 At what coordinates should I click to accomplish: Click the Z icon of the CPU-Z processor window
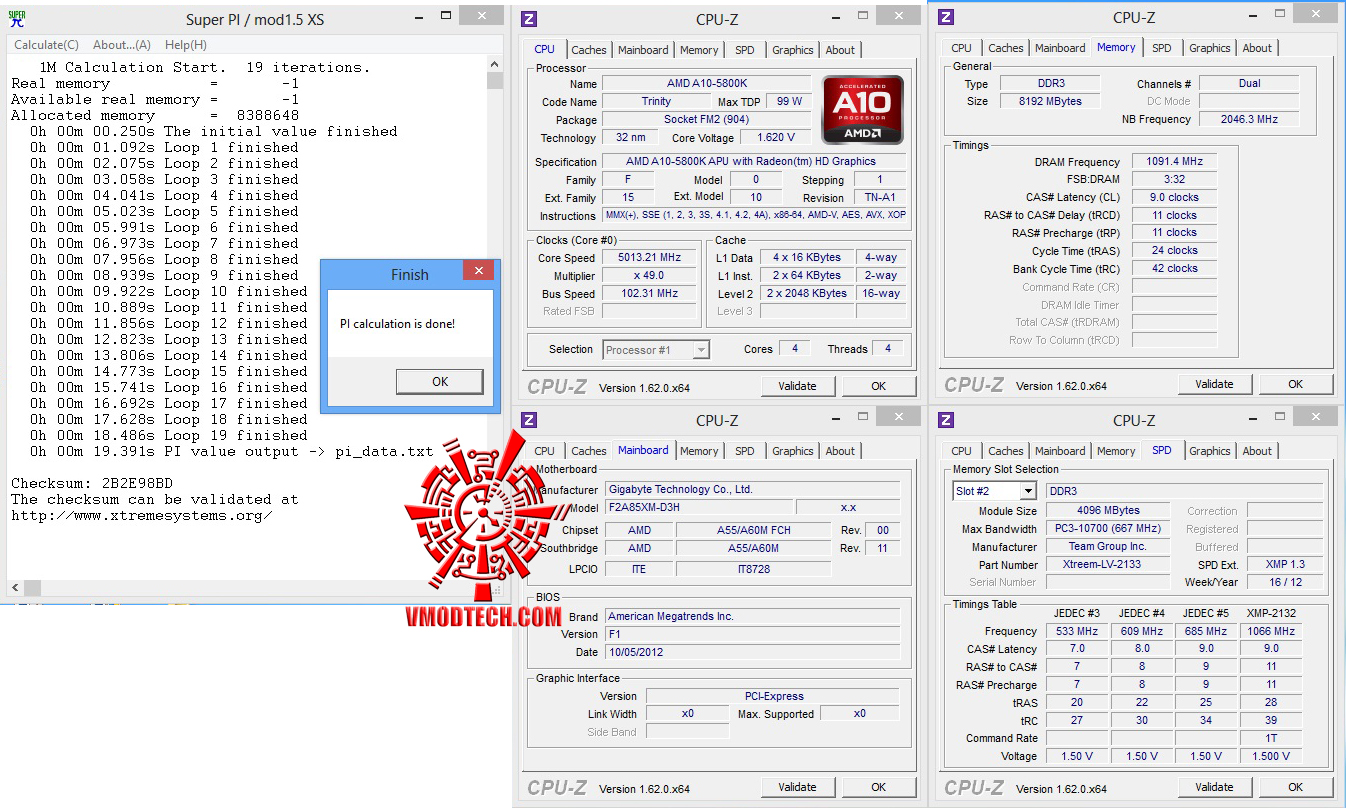529,19
